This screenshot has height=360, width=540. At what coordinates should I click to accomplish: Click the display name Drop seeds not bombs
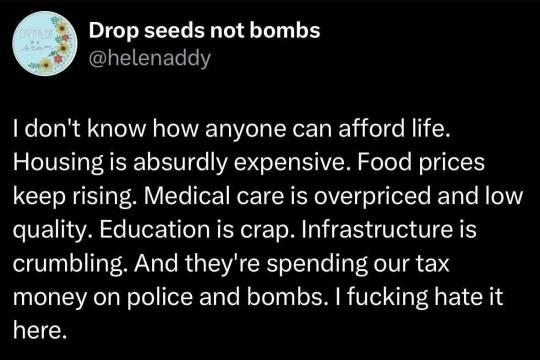[x=205, y=31]
